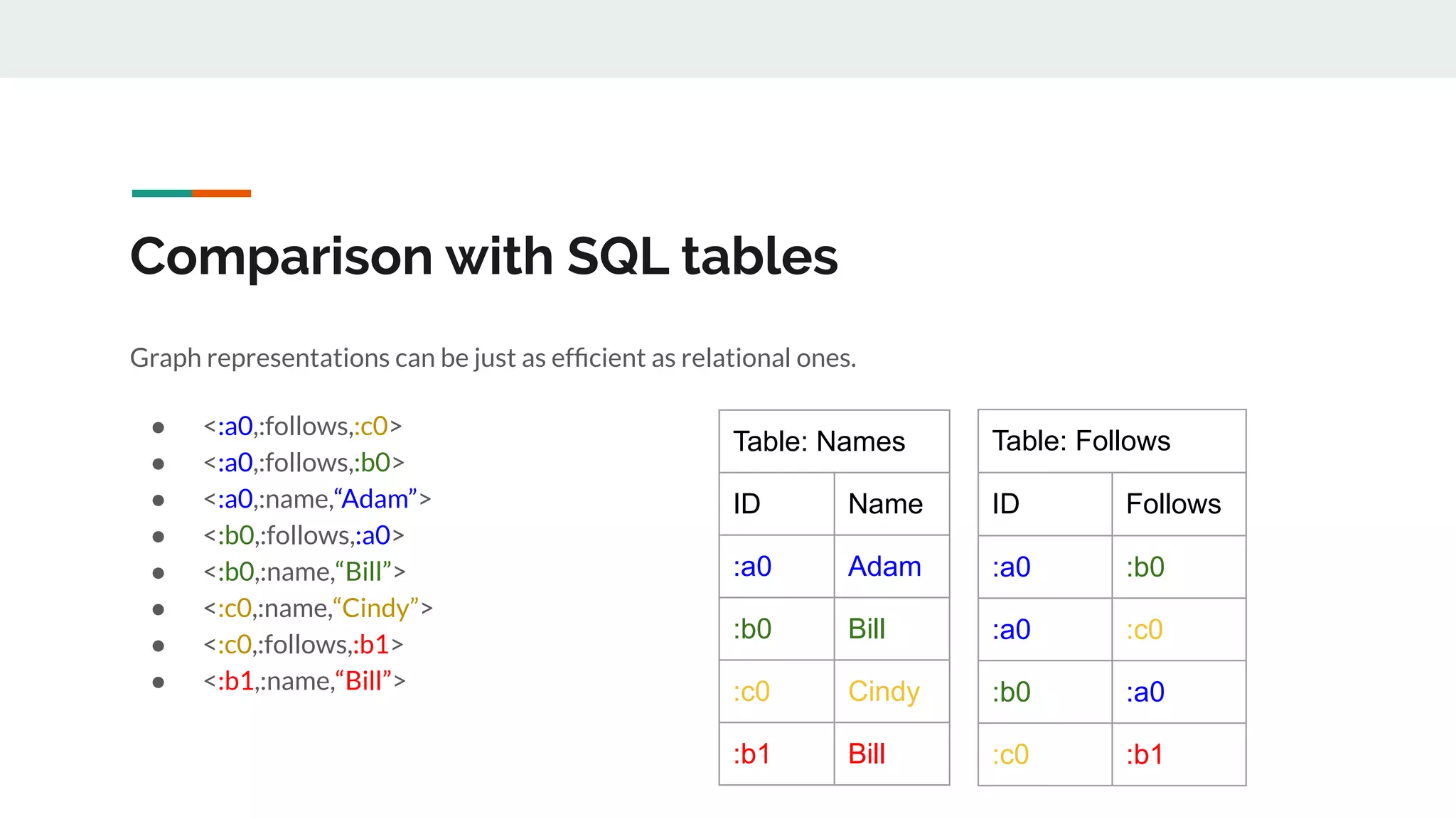Select the sentence about graph representations efficiency
Screen dimensions: 1456x819
(x=493, y=358)
